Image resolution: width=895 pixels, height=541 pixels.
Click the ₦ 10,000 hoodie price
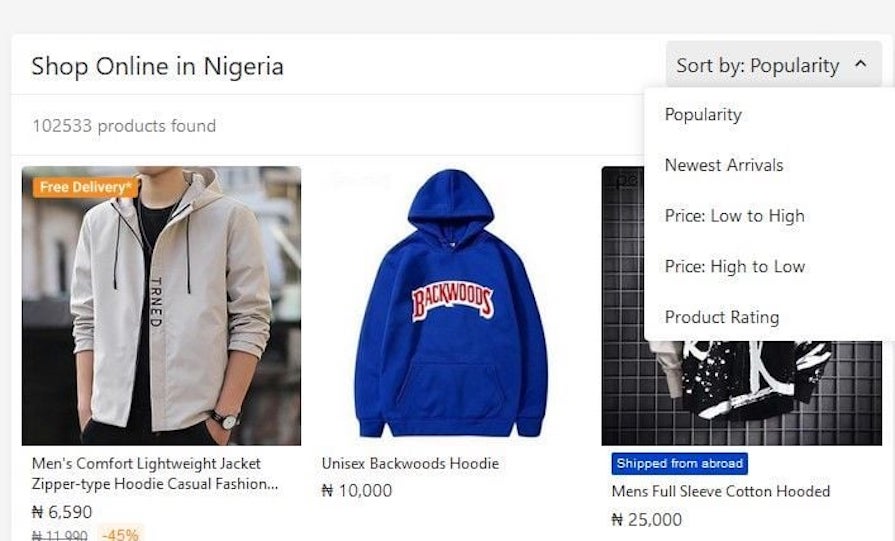coord(357,491)
